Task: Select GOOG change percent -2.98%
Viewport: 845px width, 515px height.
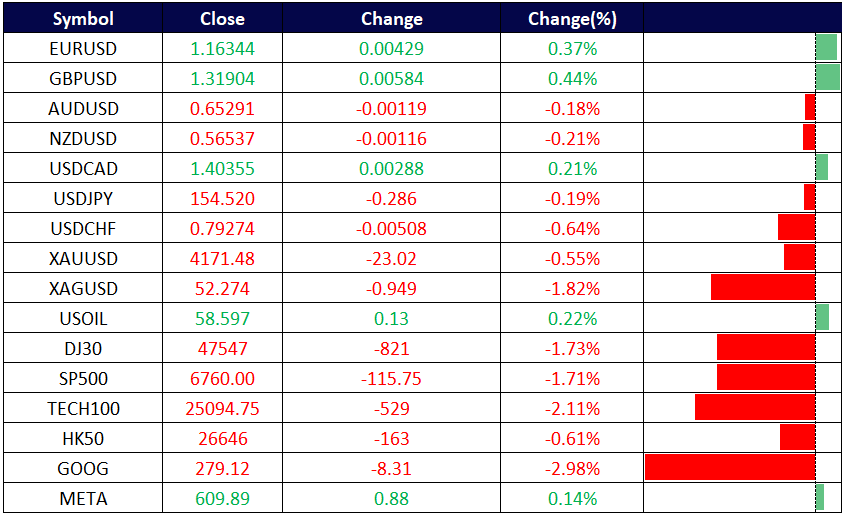Action: 572,468
